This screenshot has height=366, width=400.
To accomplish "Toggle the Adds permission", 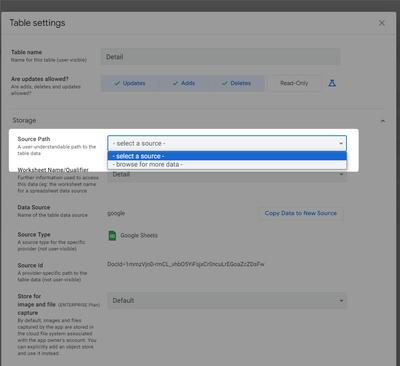I will [x=184, y=83].
